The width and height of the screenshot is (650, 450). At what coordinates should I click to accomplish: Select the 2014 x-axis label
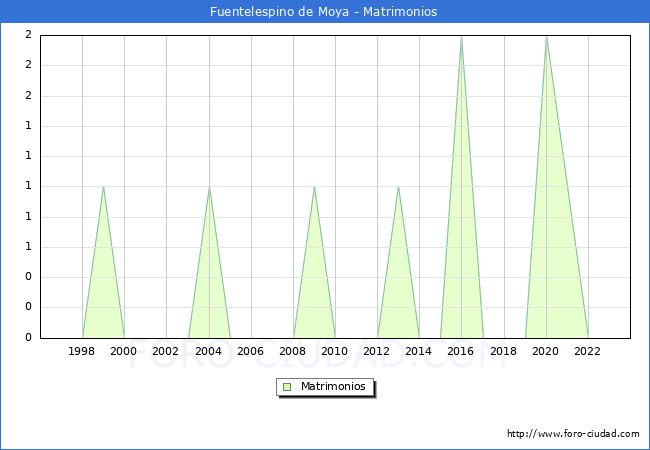(x=419, y=351)
